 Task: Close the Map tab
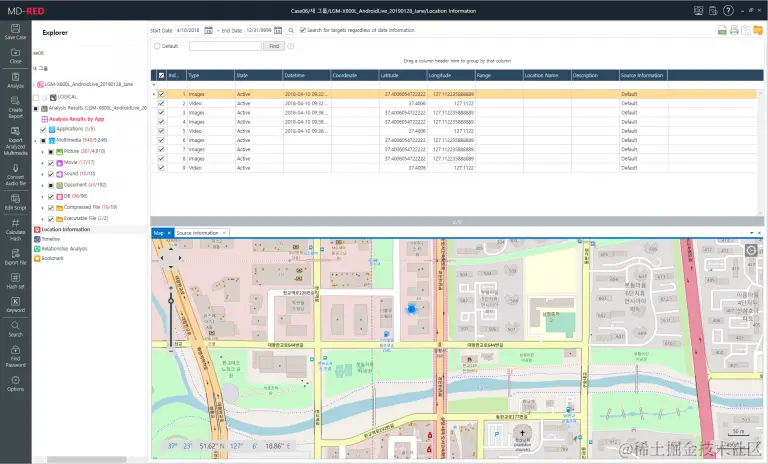point(169,233)
